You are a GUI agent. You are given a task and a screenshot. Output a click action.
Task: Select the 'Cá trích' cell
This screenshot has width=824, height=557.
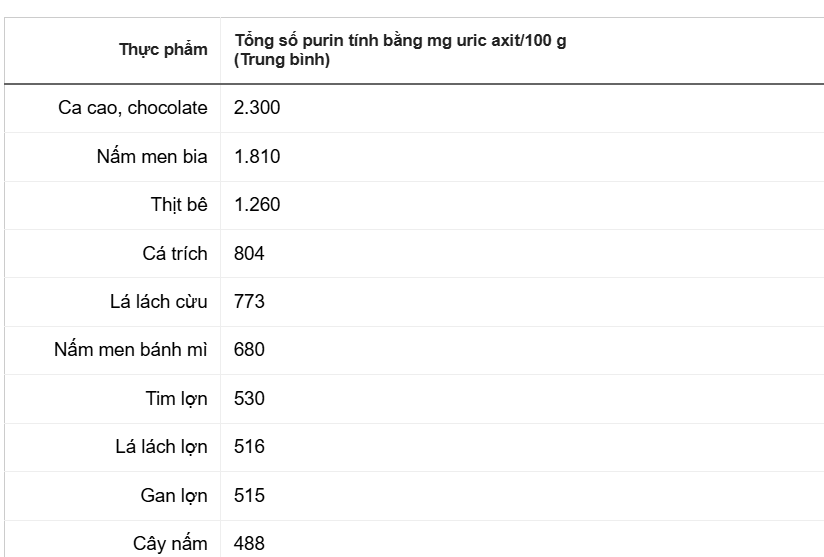(175, 254)
